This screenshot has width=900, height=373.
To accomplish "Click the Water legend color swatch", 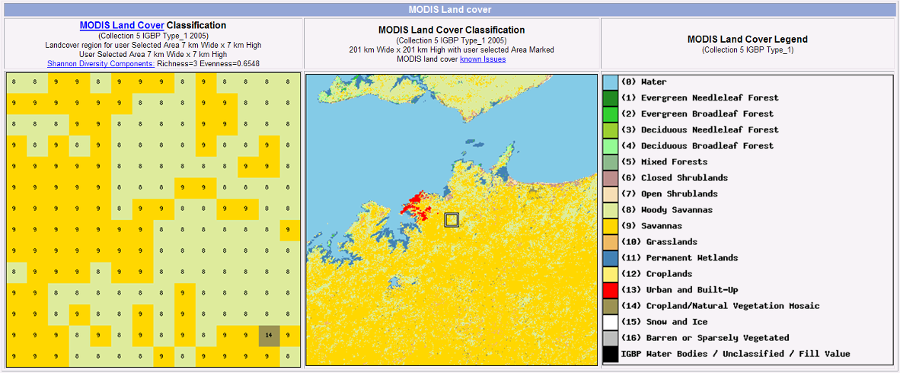I will (611, 82).
